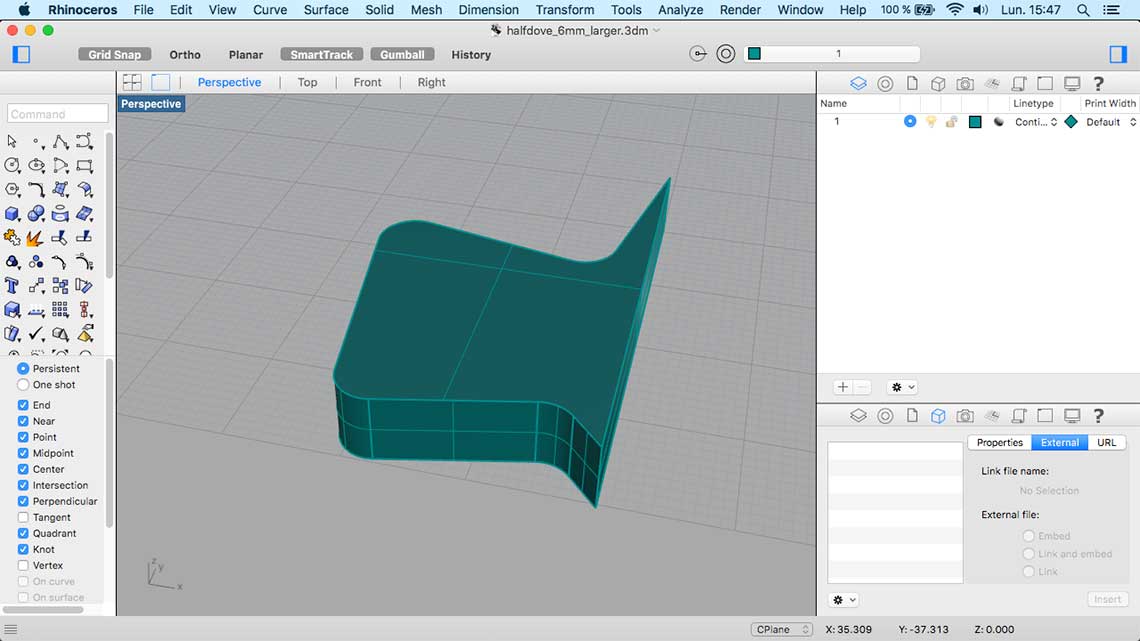Choose the Rectangle tool

tap(84, 165)
